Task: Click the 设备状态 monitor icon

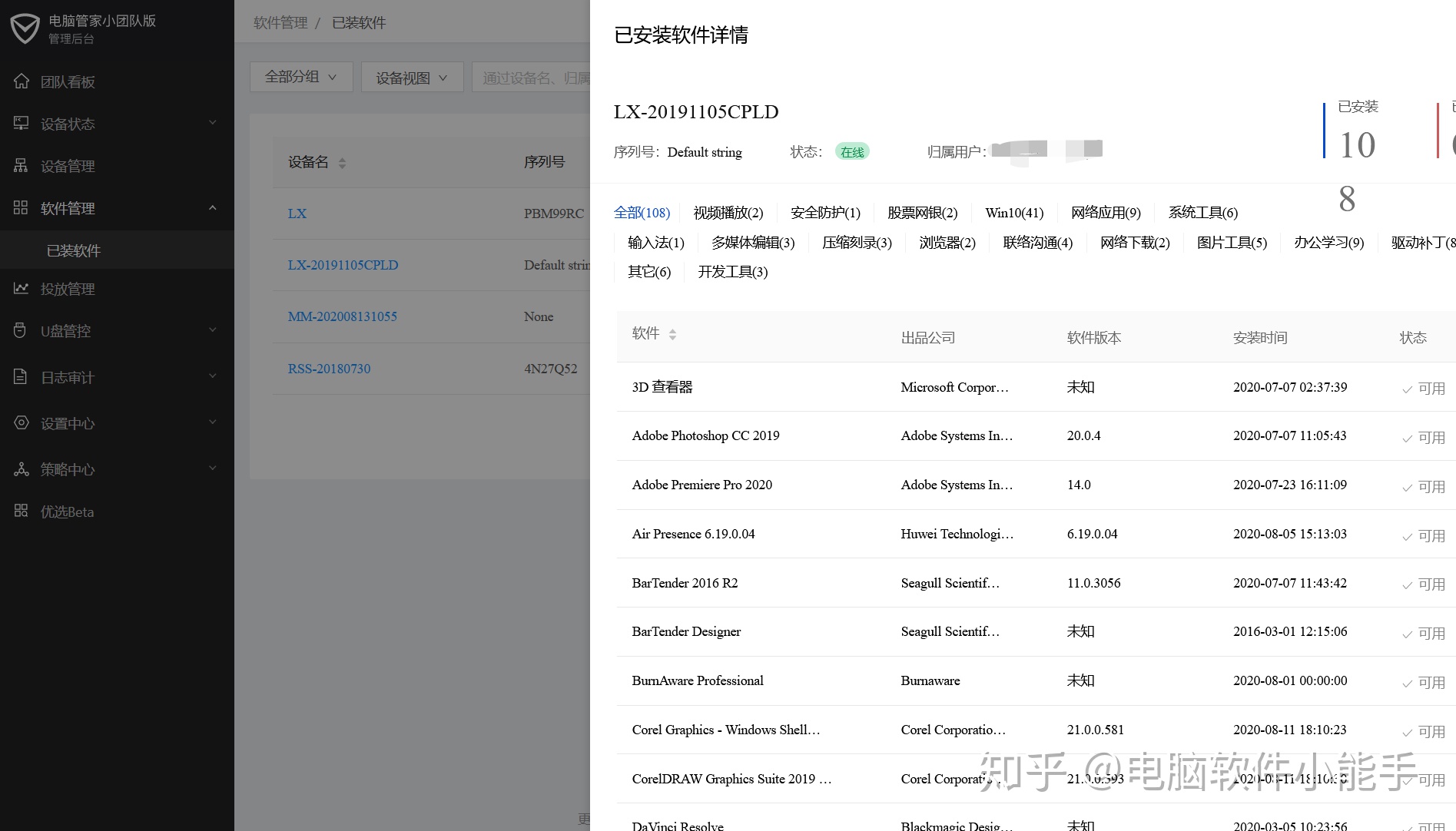Action: point(22,124)
